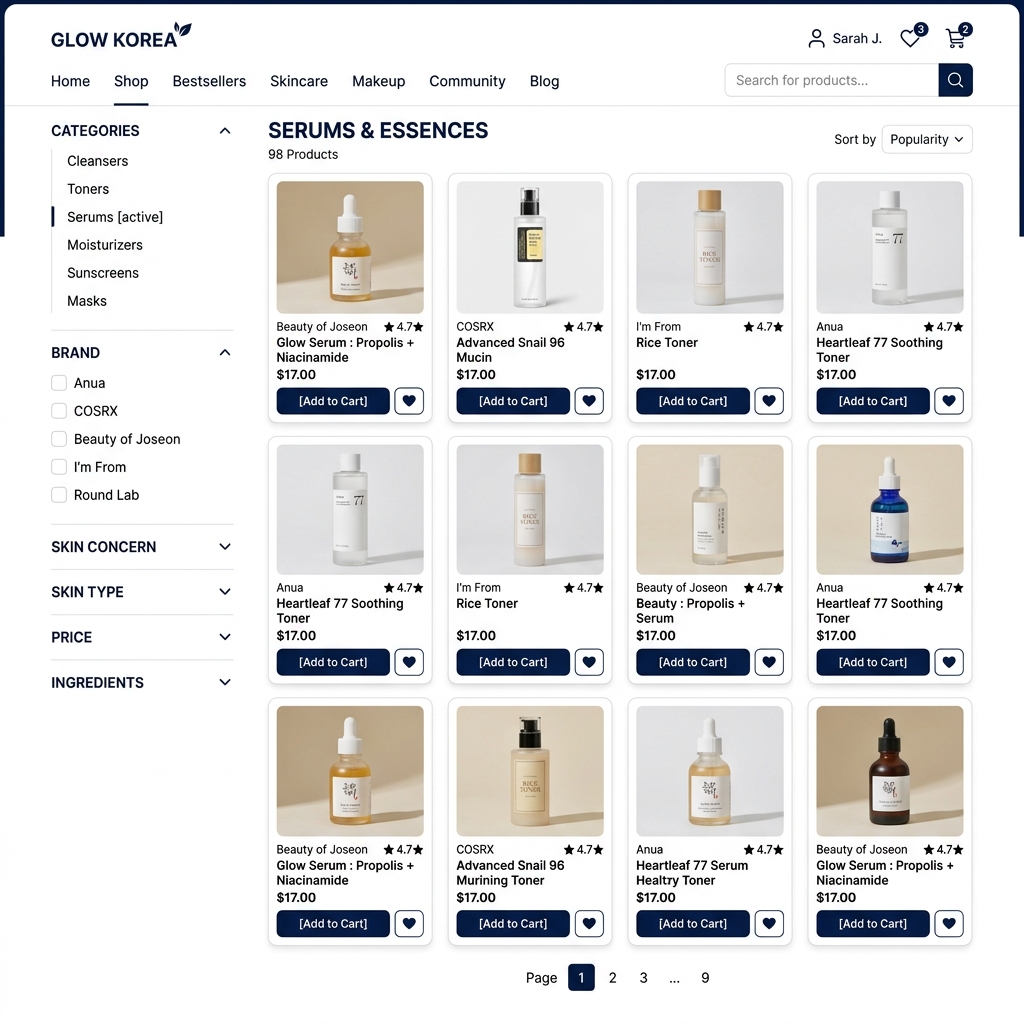Add Advanced Snail 96 Murining Toner to cart

tap(513, 923)
